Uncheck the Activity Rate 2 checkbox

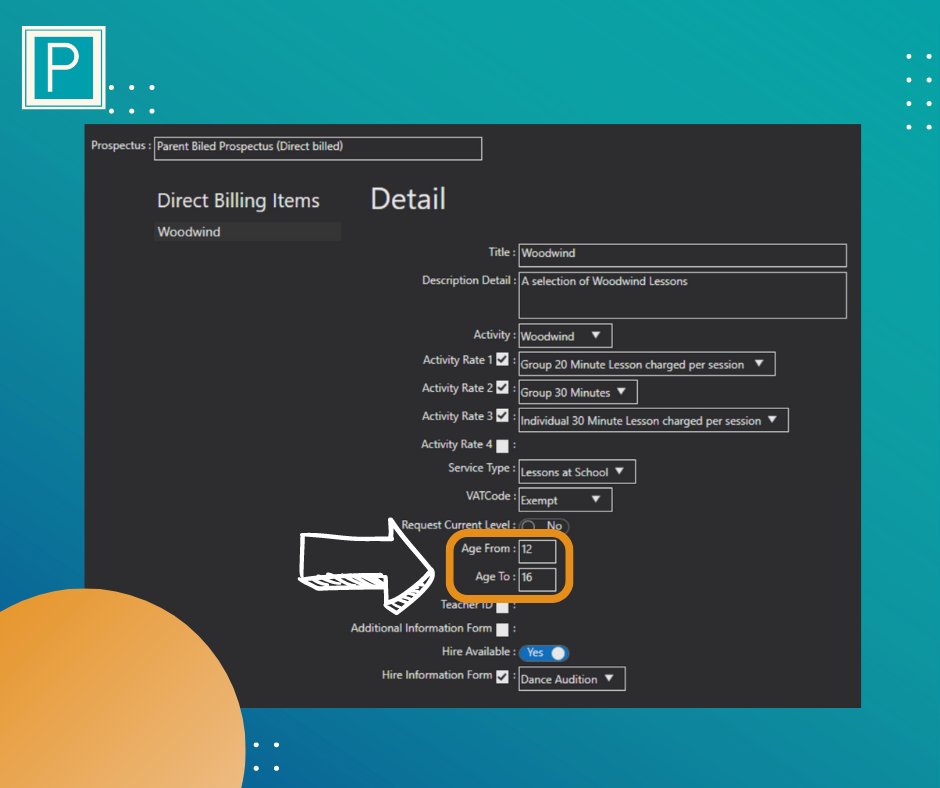coord(502,388)
